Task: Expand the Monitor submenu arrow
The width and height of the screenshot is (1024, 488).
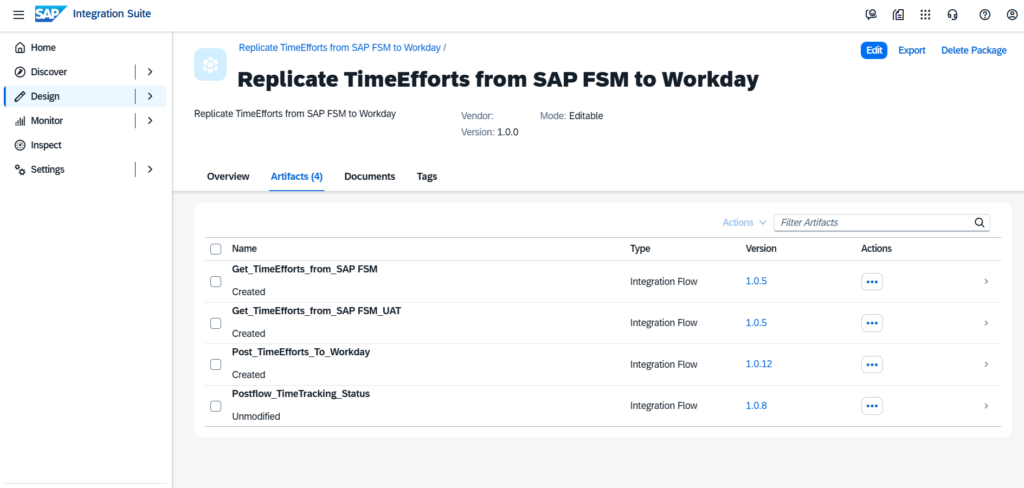Action: (150, 120)
